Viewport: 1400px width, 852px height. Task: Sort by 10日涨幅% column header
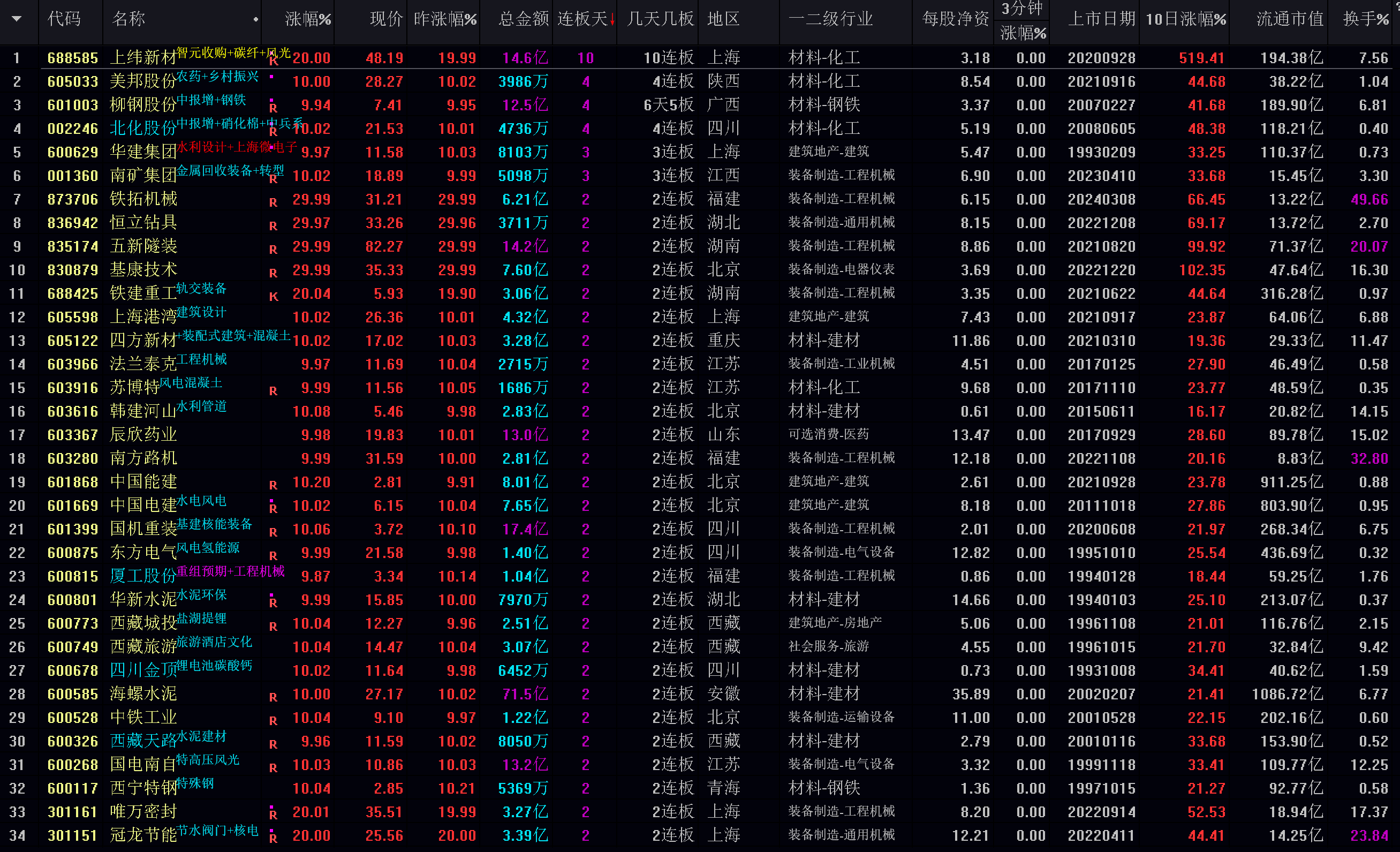click(1185, 19)
